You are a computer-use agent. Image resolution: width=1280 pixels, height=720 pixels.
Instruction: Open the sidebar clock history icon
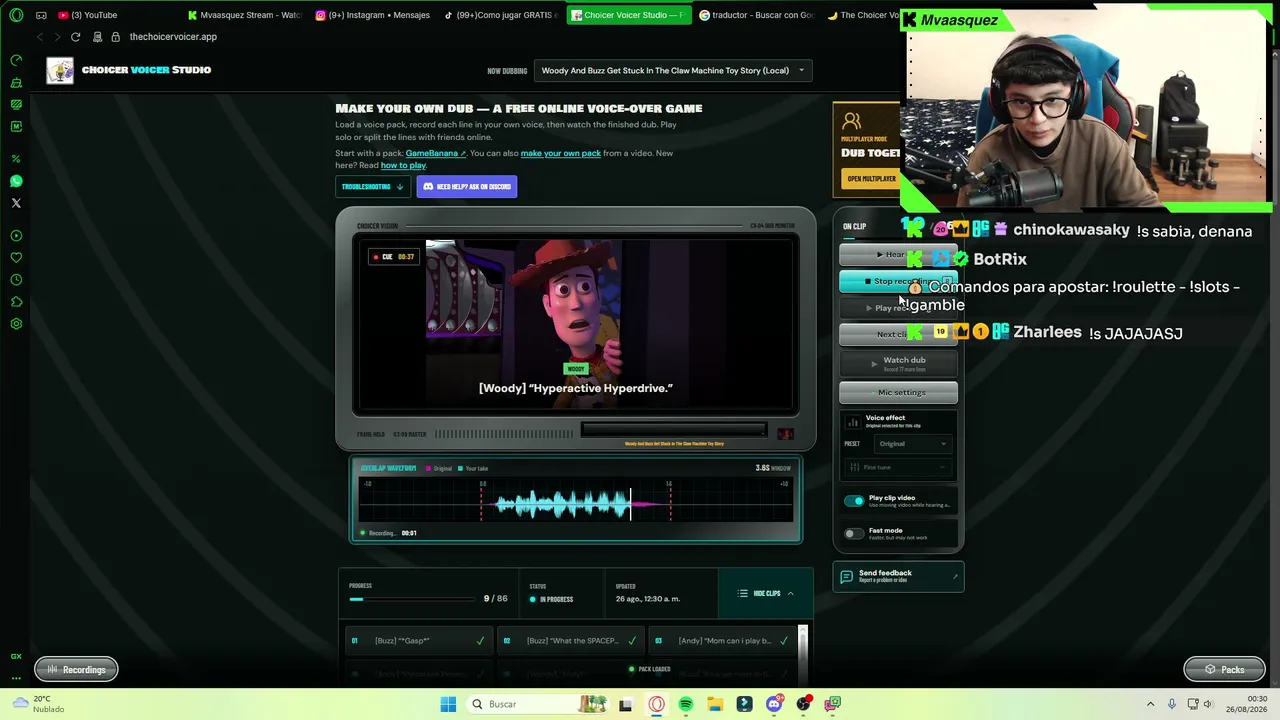pyautogui.click(x=16, y=280)
